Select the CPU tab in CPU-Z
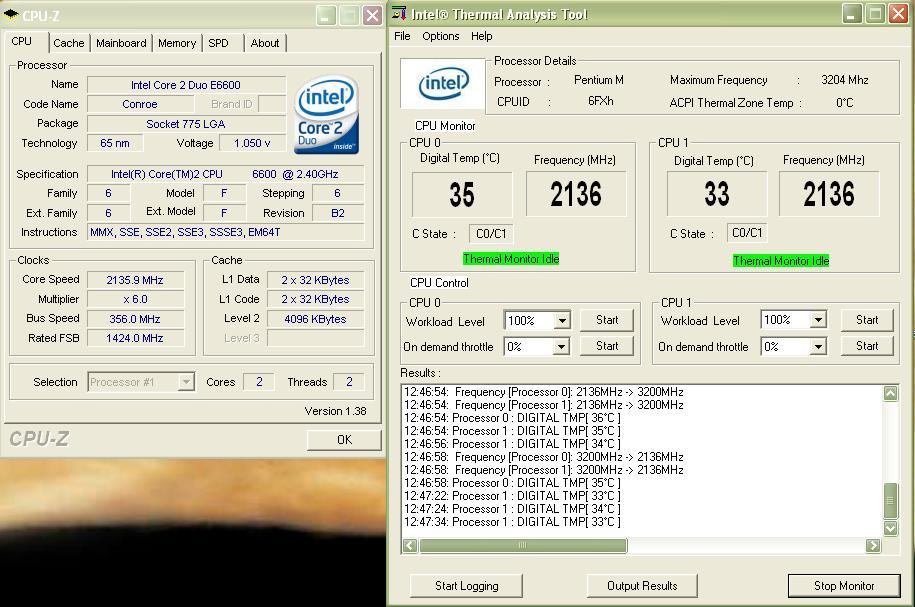 pyautogui.click(x=22, y=41)
